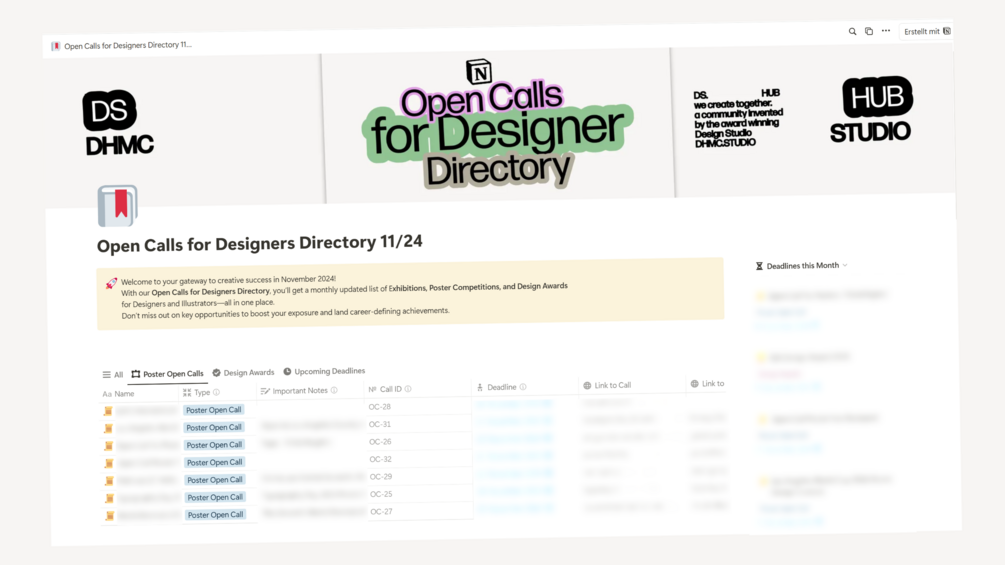Click the info icon beside Deadline header
Image resolution: width=1005 pixels, height=565 pixels.
(x=523, y=387)
